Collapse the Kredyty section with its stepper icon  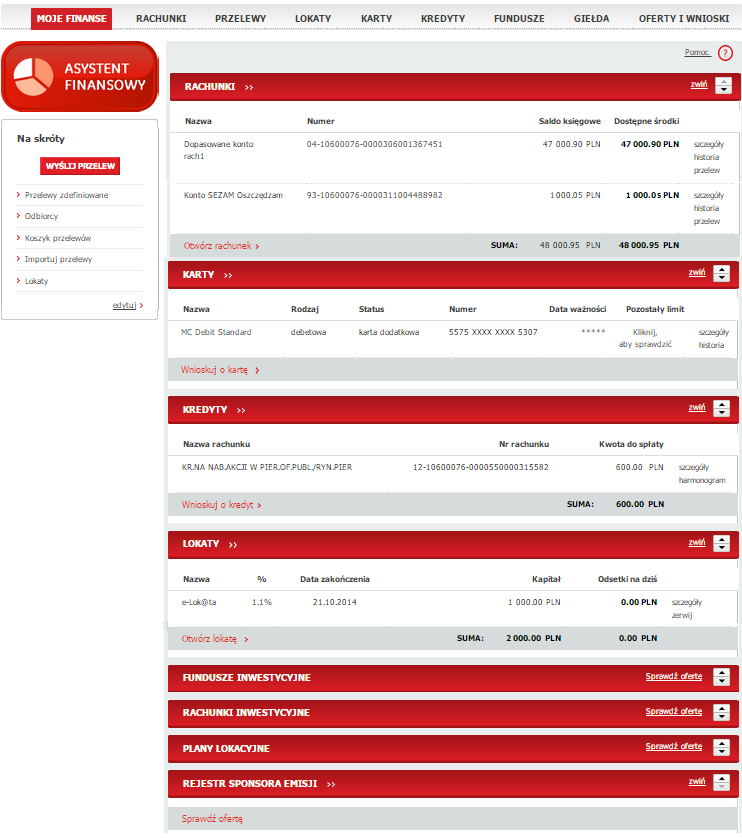(x=721, y=409)
